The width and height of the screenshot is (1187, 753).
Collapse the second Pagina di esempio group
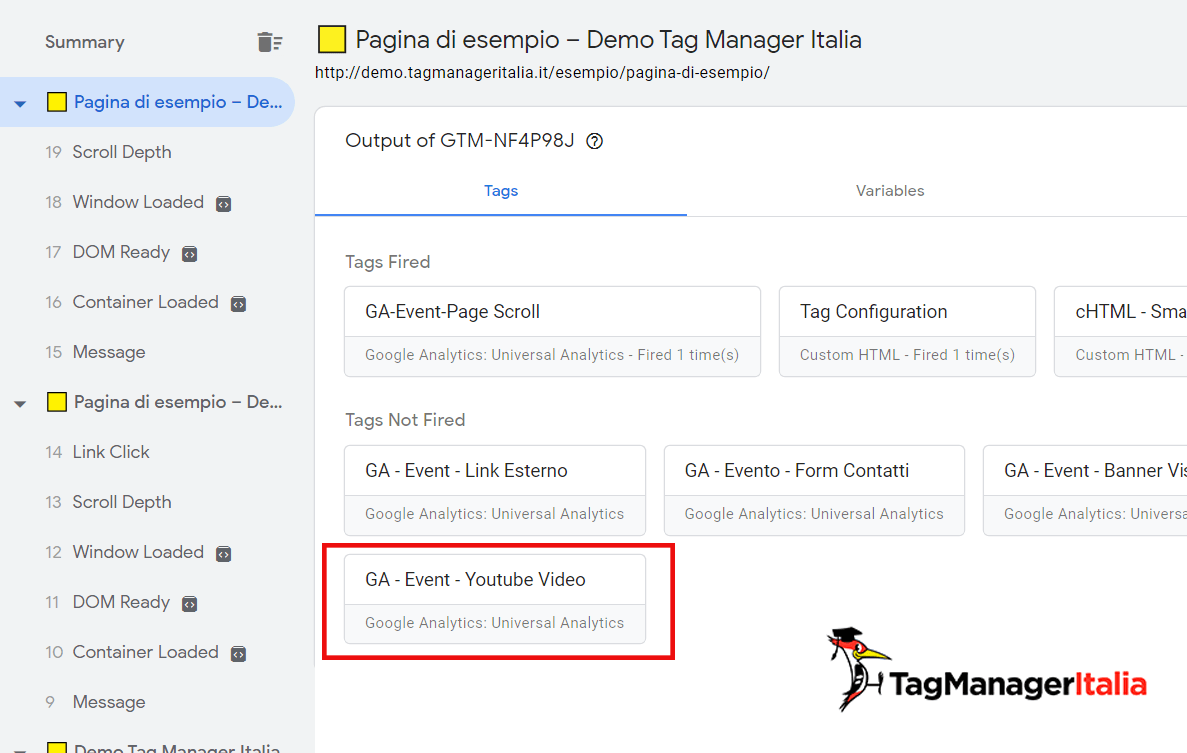coord(20,404)
